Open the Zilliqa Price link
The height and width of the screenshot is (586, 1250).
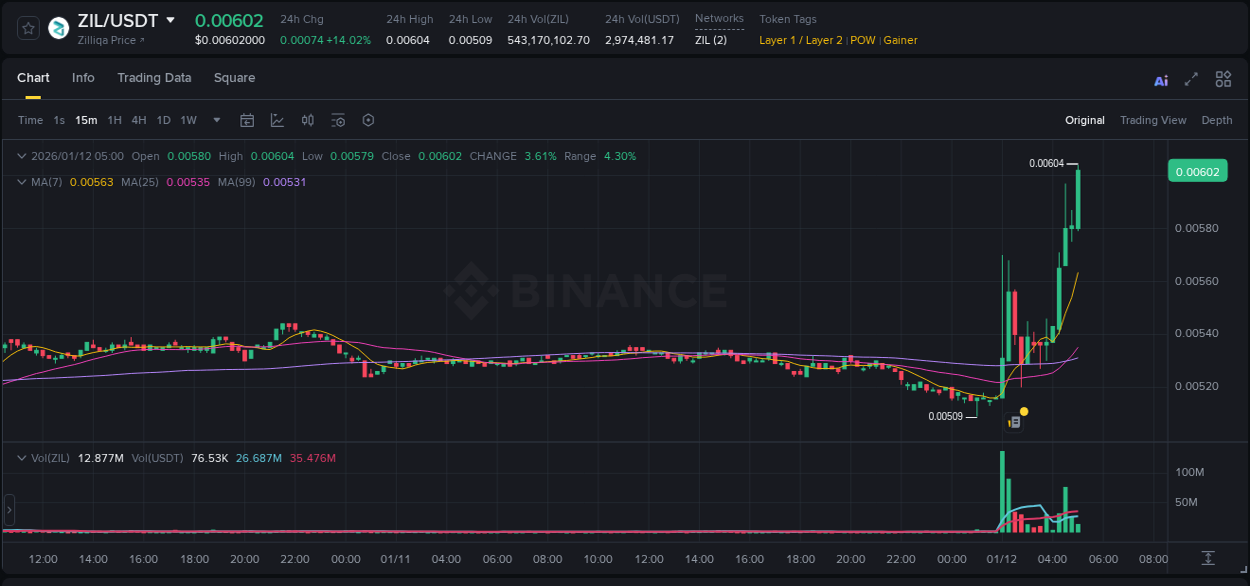[111, 40]
